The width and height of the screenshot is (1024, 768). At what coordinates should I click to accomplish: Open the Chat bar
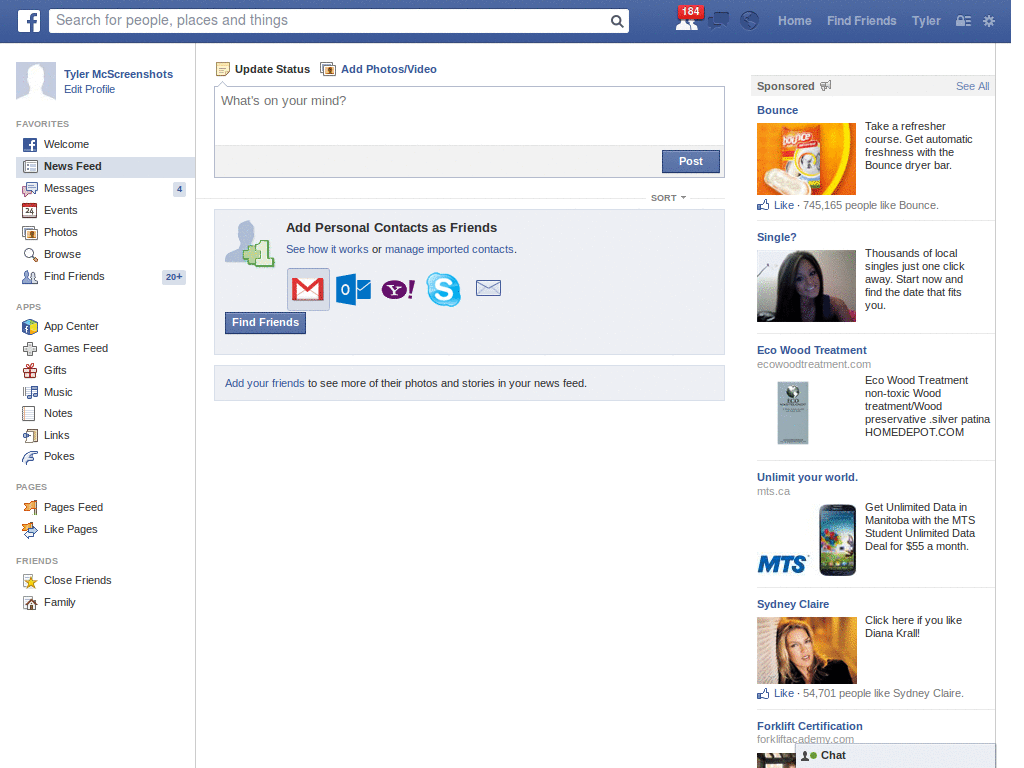[895, 756]
